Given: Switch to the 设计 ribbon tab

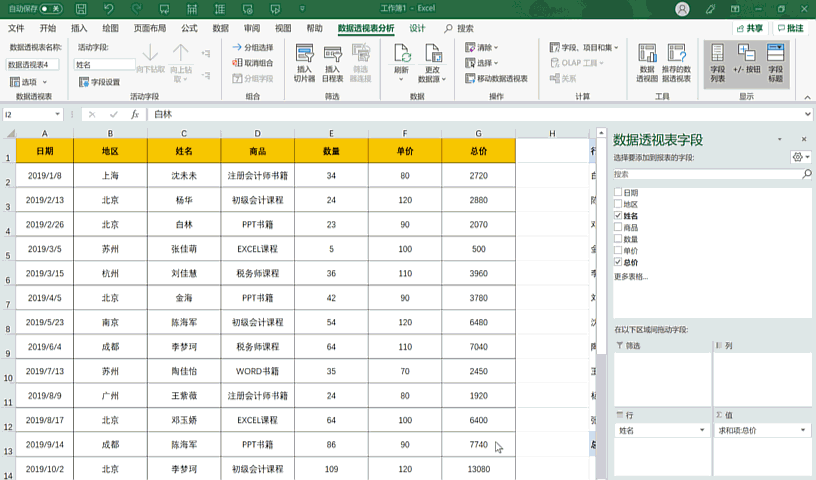Looking at the screenshot, I should (x=417, y=28).
